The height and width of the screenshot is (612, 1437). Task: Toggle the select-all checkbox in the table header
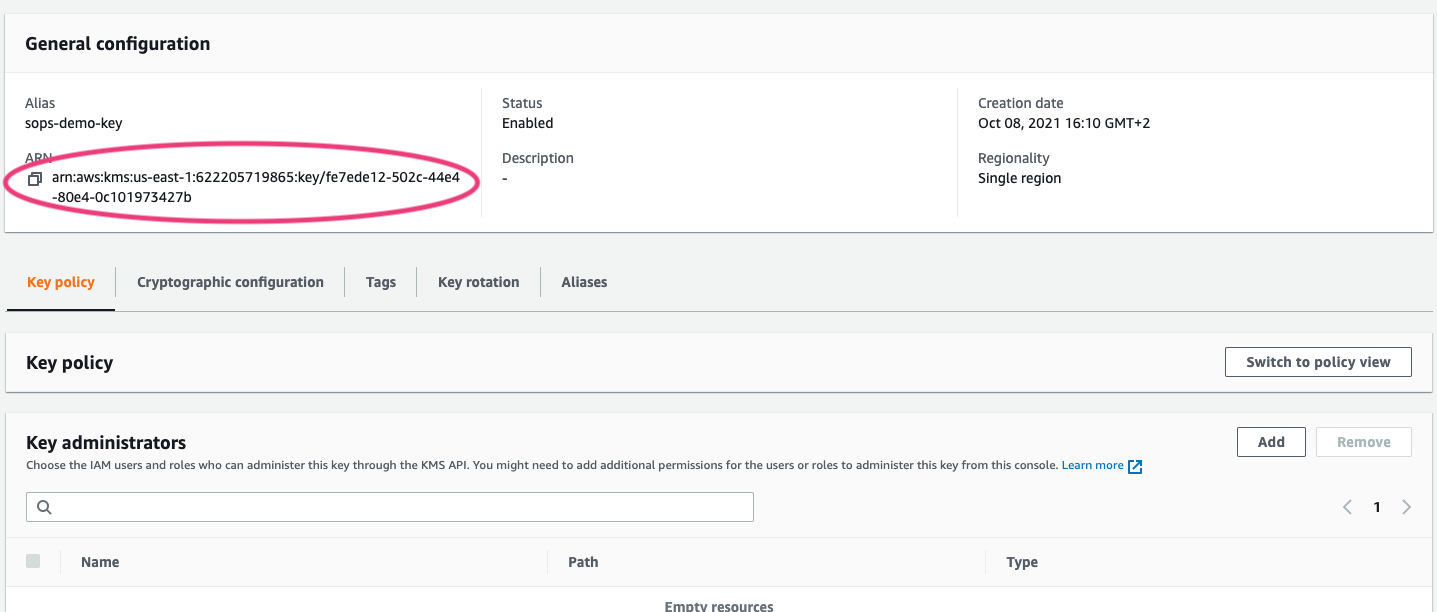tap(33, 561)
